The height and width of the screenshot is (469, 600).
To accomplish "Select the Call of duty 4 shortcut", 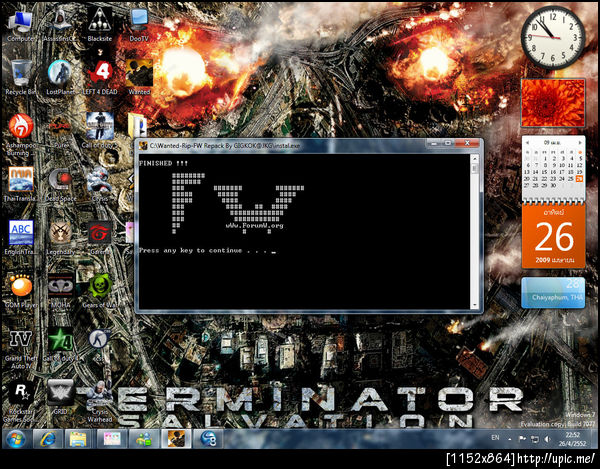I will (60, 344).
